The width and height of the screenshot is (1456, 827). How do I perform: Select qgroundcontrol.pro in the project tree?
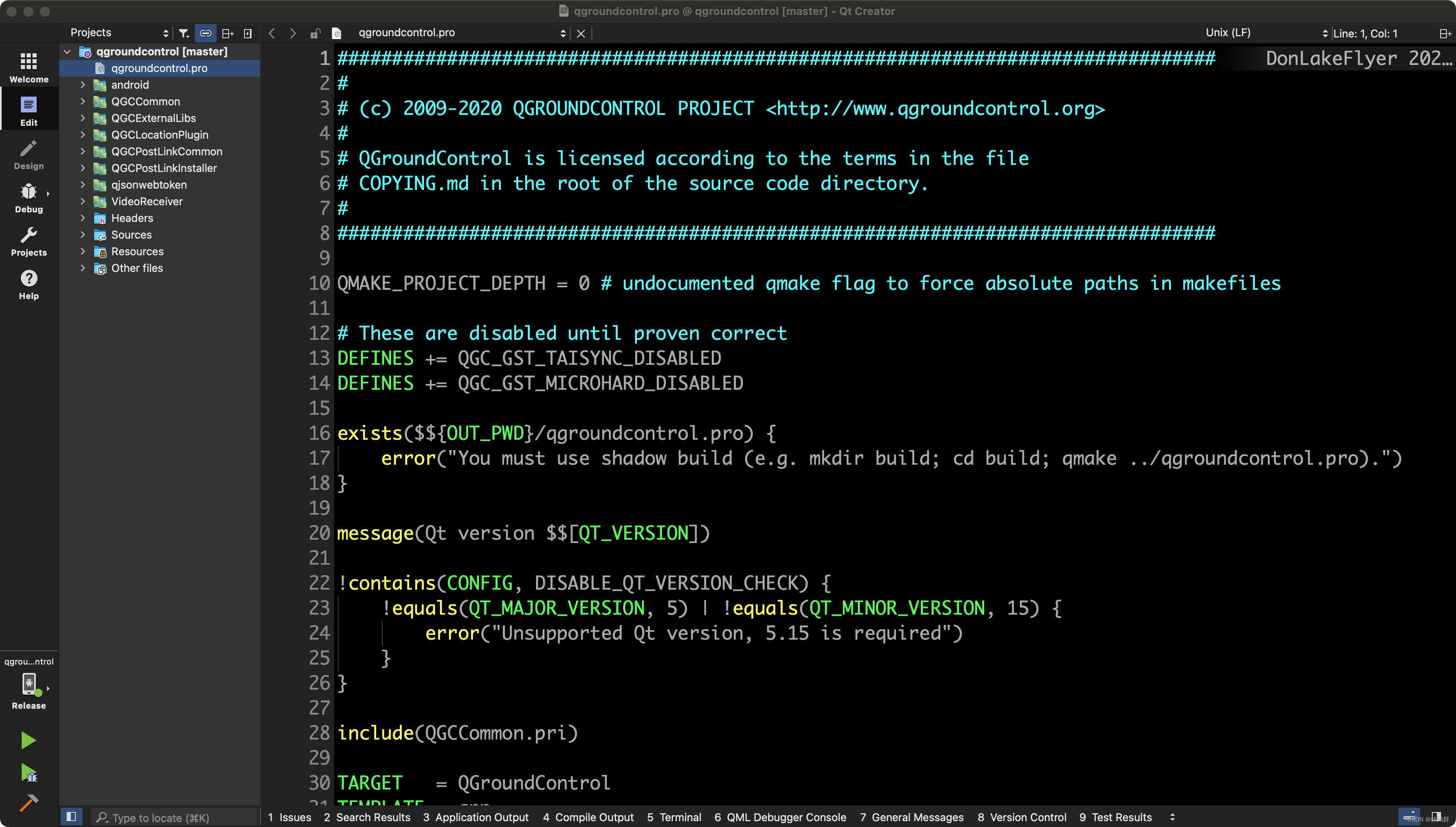(160, 68)
